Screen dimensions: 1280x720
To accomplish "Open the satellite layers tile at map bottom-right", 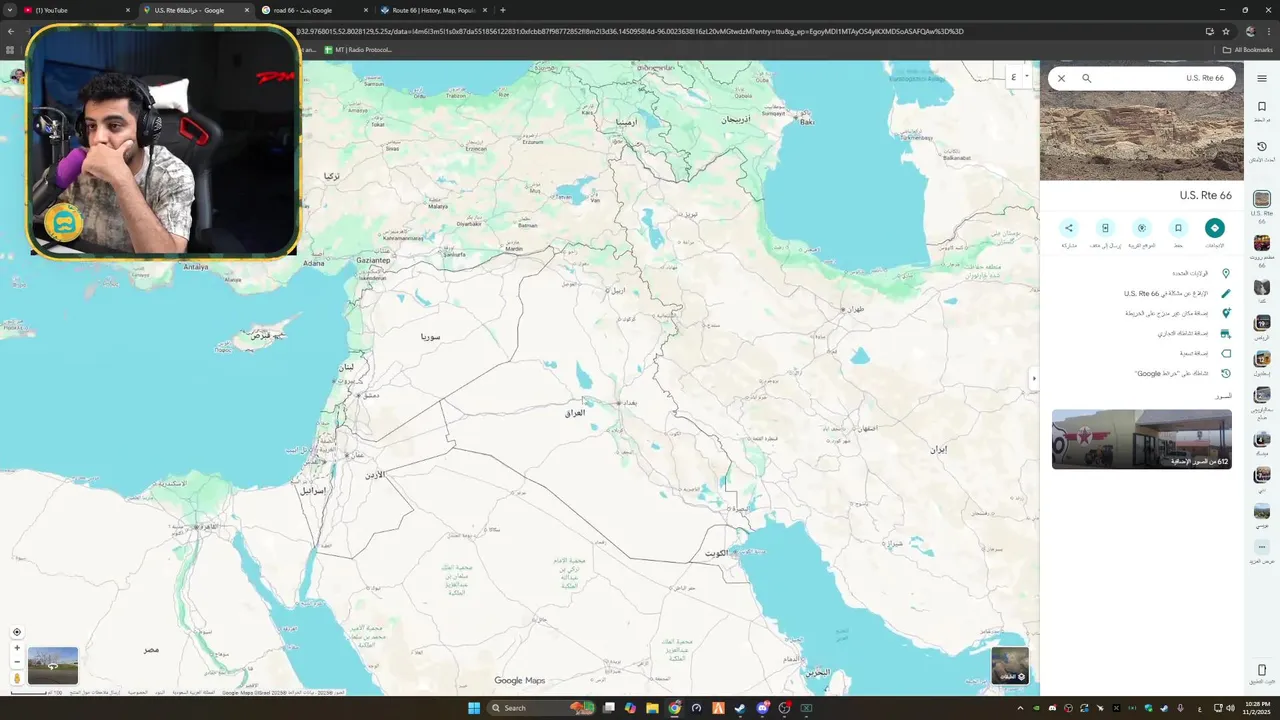I will tap(1010, 665).
